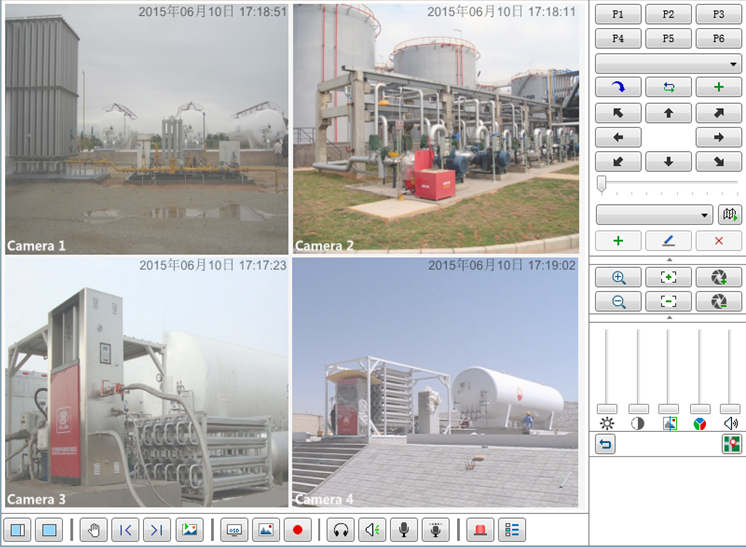746x547 pixels.
Task: Select the Camera 4 video pane
Action: pyautogui.click(x=436, y=382)
